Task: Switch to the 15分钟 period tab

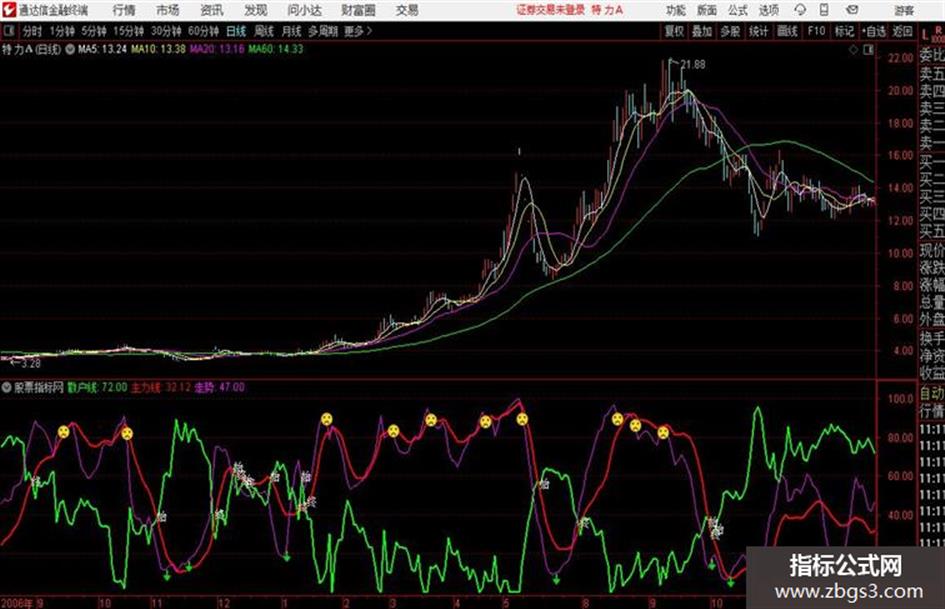Action: point(128,31)
